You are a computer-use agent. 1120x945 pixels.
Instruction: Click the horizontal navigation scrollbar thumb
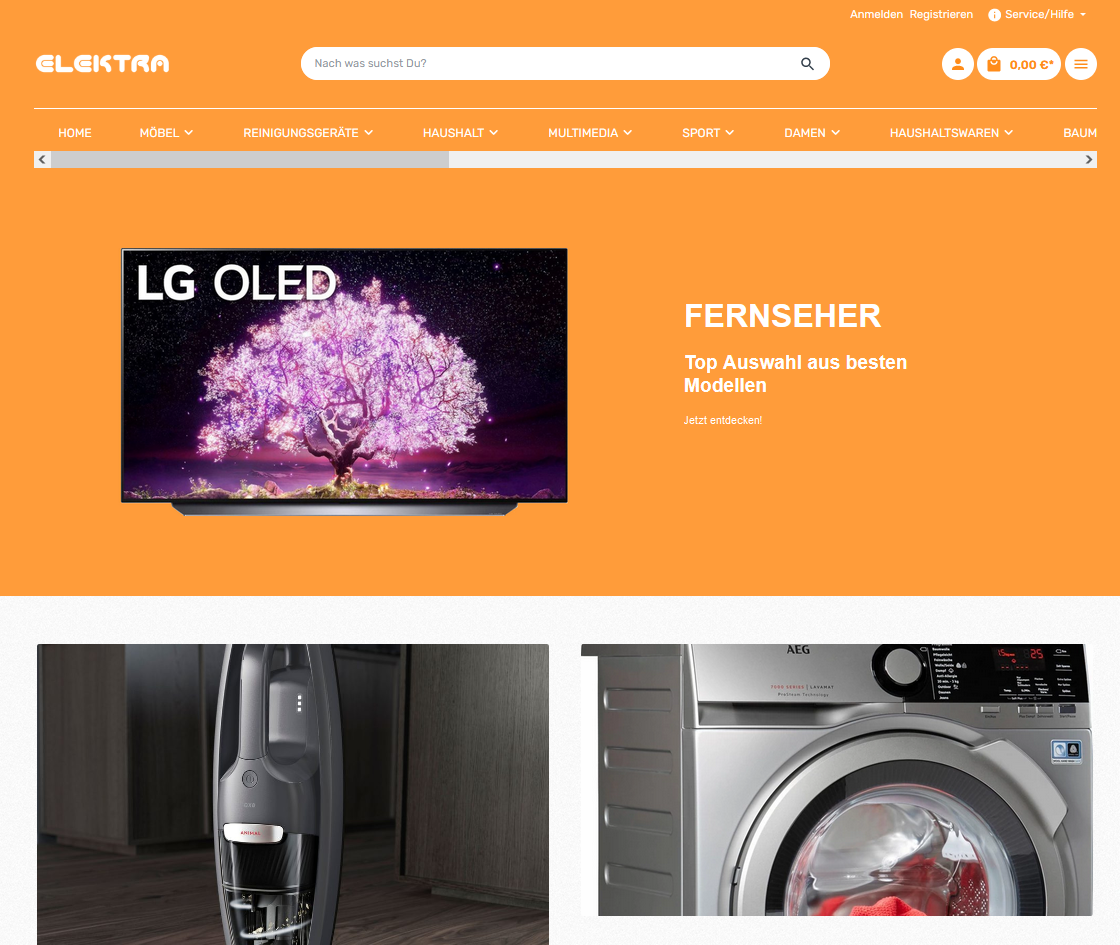click(x=250, y=159)
